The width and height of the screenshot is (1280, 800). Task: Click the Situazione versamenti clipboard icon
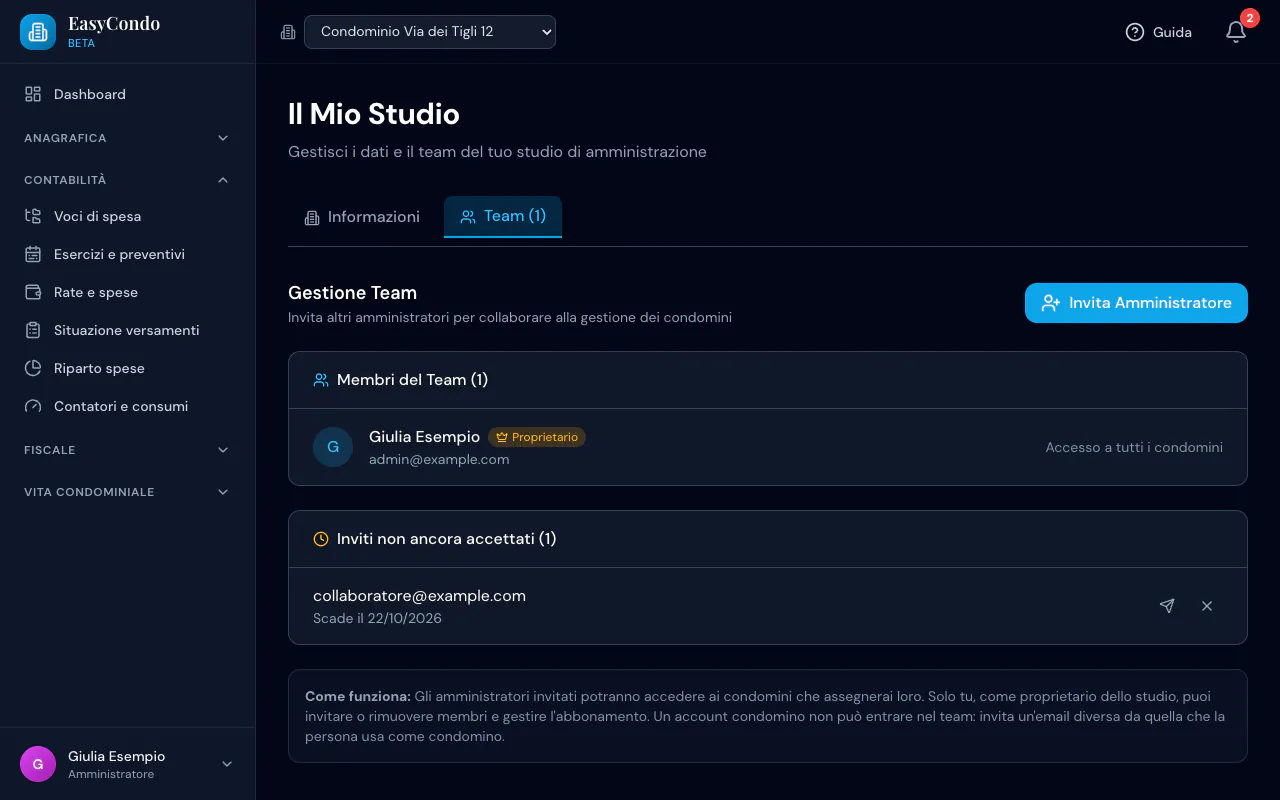33,330
